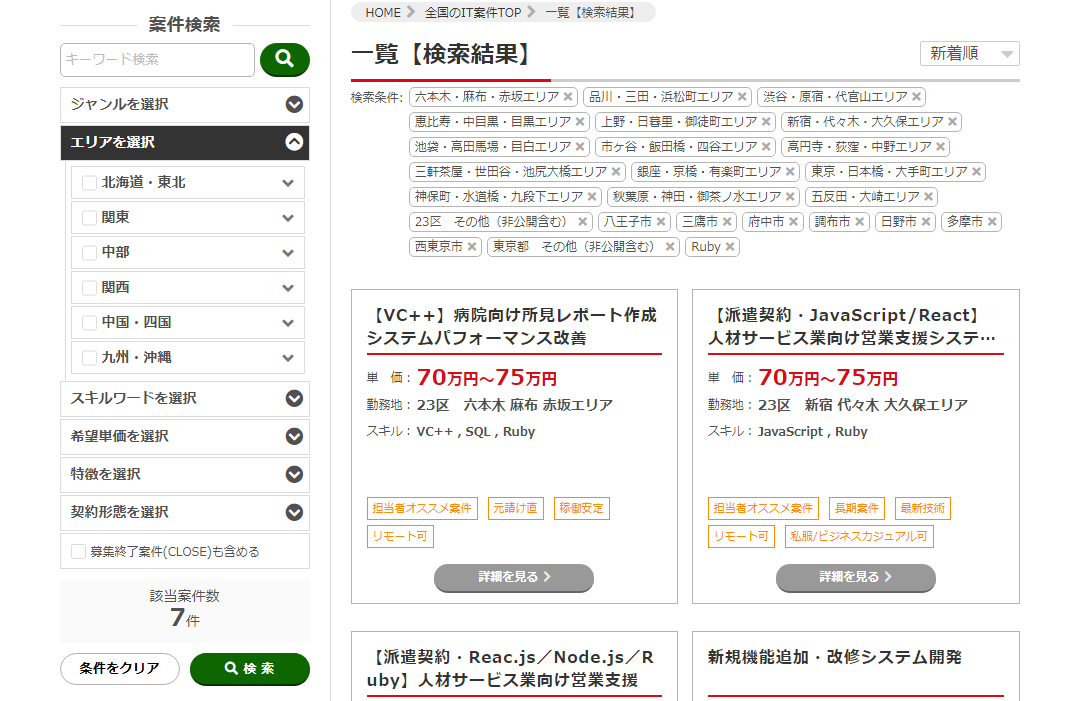Image resolution: width=1083 pixels, height=701 pixels.
Task: Go to HOME in the breadcrumb
Action: 382,13
